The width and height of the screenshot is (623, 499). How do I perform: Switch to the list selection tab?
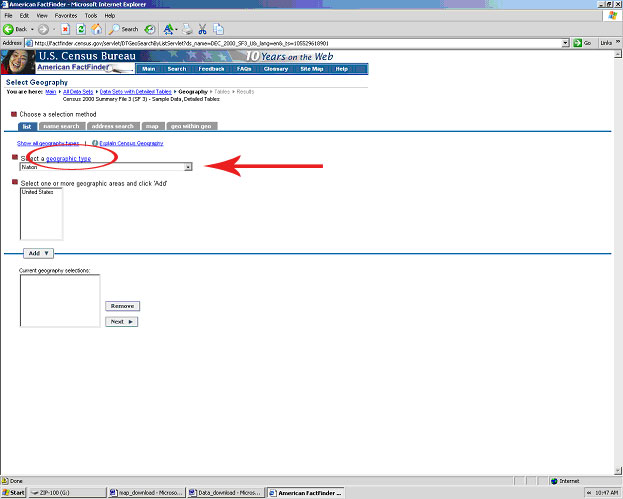(x=27, y=126)
